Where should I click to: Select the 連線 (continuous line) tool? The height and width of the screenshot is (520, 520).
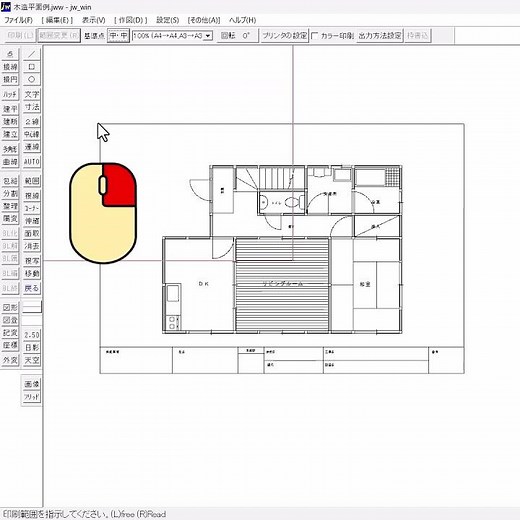(32, 147)
